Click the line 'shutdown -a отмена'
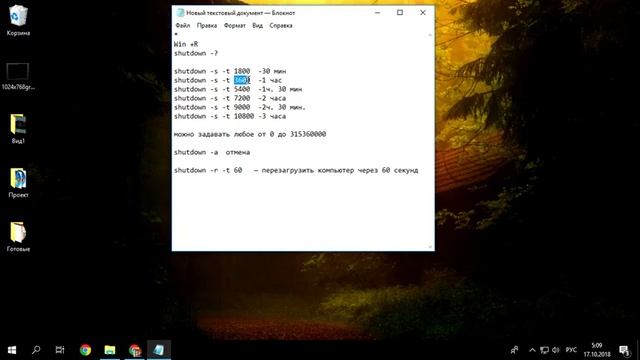640x360 pixels. pos(212,152)
